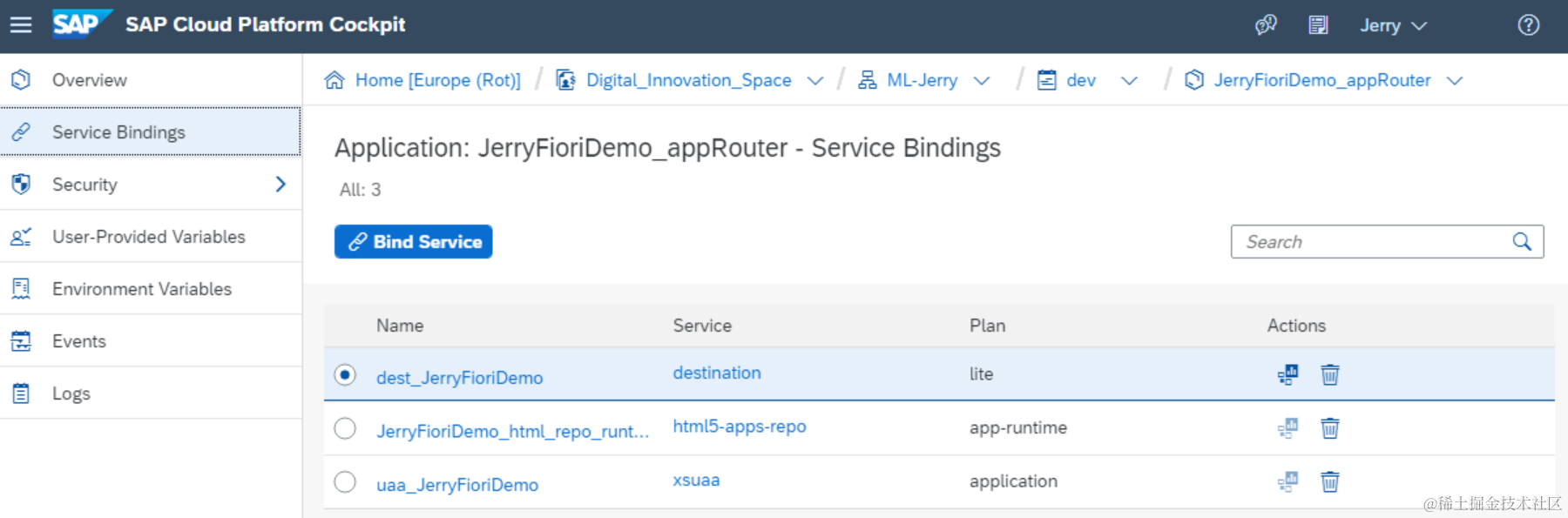Screen dimensions: 1568x518
Task: Click the Bind Service button
Action: 414,242
